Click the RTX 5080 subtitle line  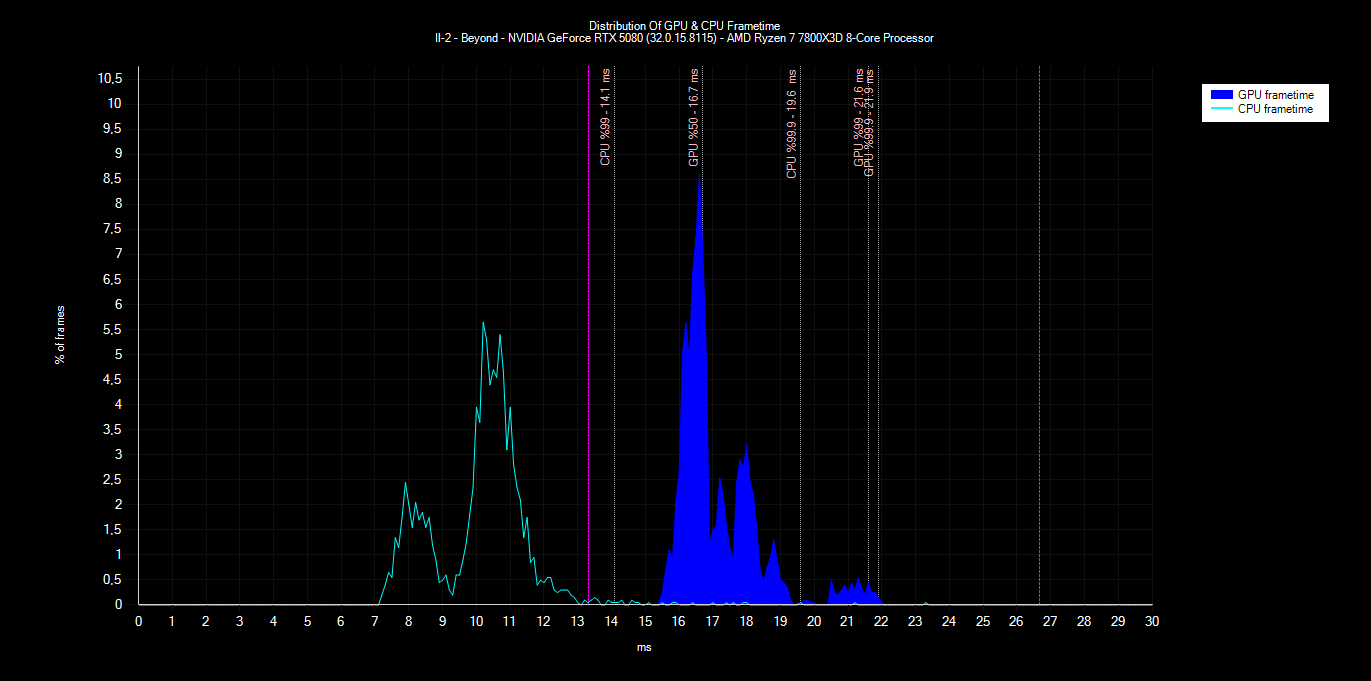[684, 38]
